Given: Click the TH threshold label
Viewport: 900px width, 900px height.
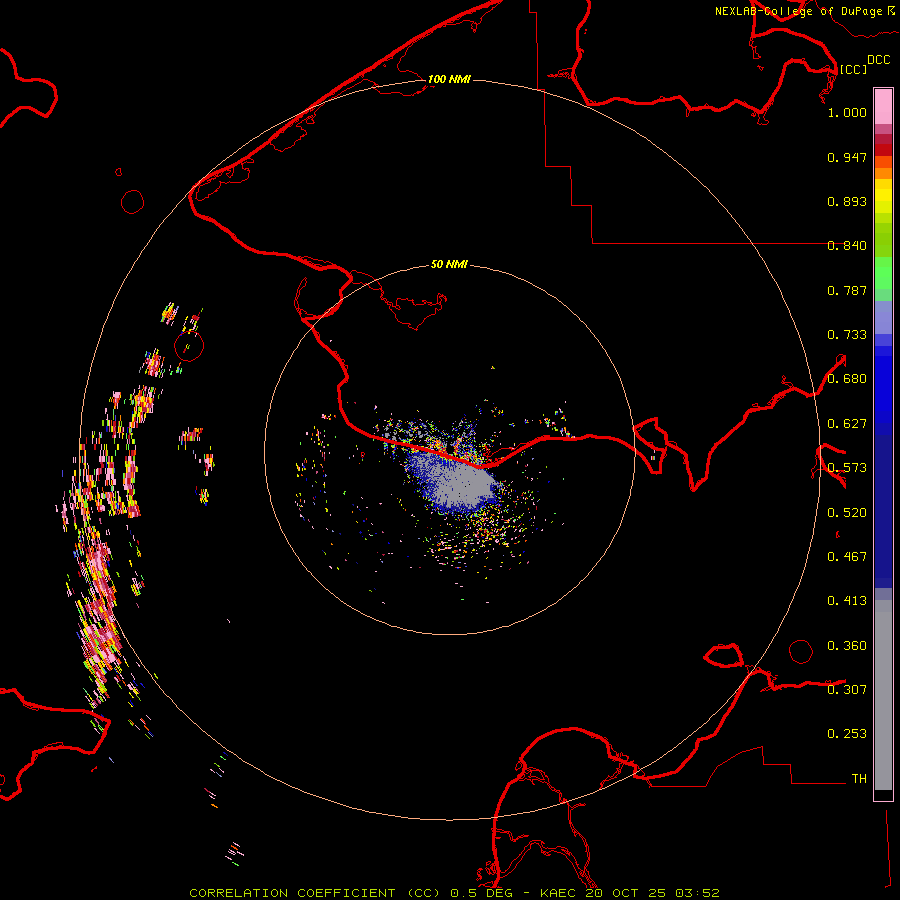Looking at the screenshot, I should (x=859, y=779).
